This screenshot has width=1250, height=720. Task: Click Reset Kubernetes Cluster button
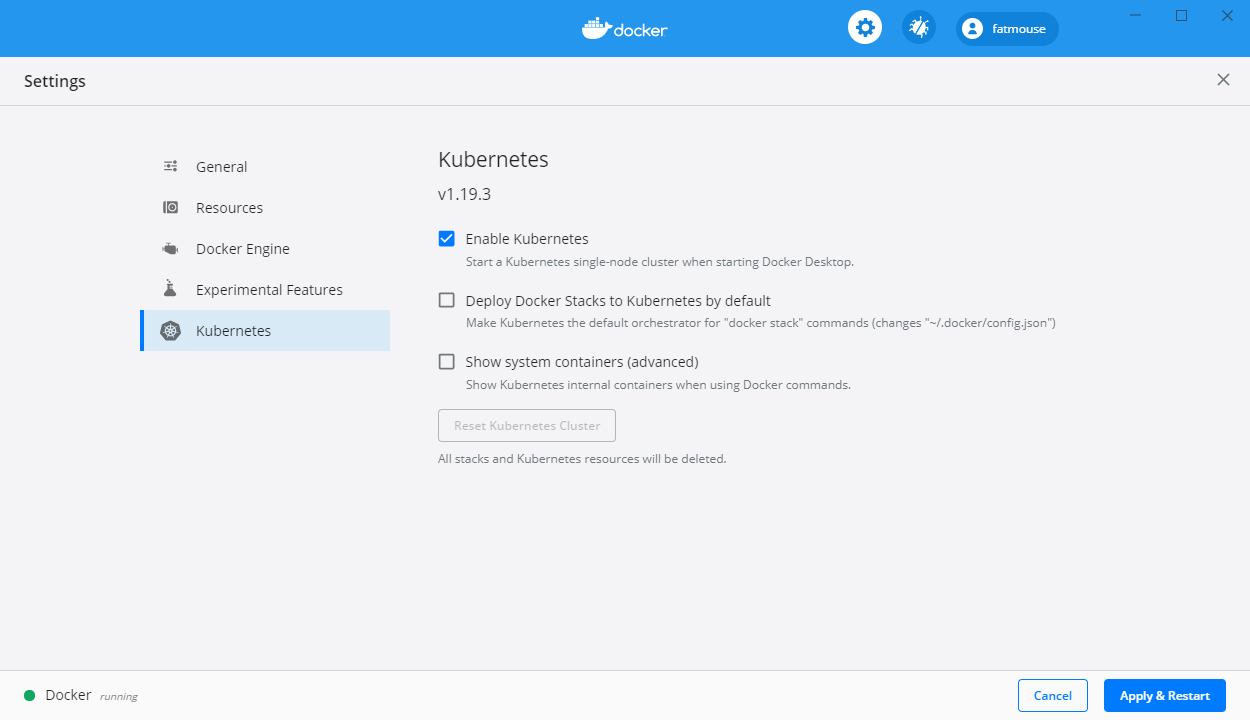tap(527, 425)
